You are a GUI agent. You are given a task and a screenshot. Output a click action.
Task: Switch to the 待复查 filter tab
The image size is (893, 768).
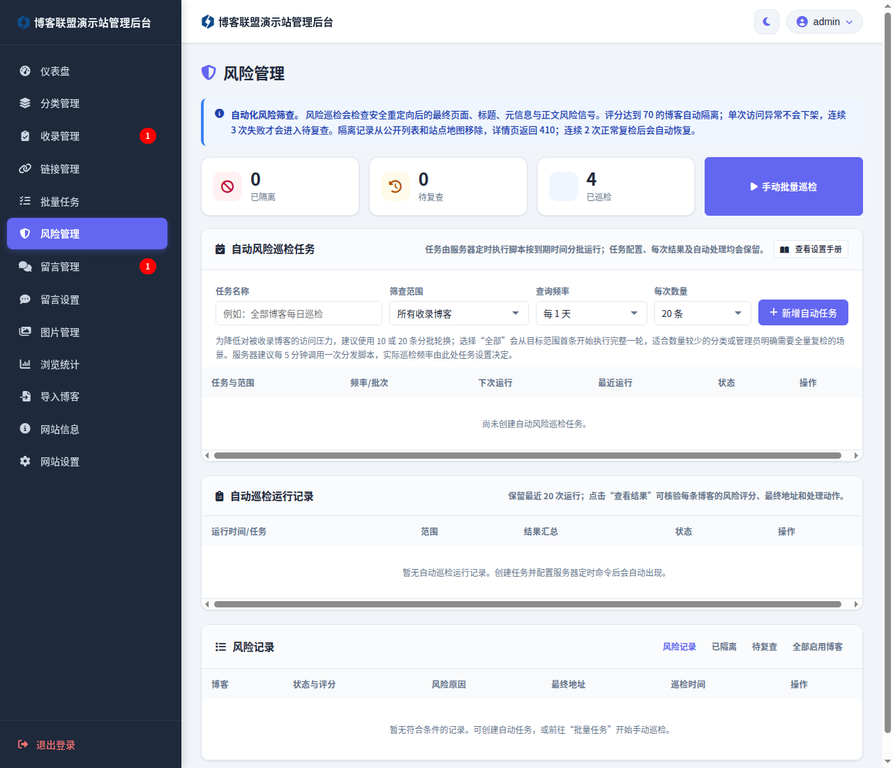tap(764, 647)
